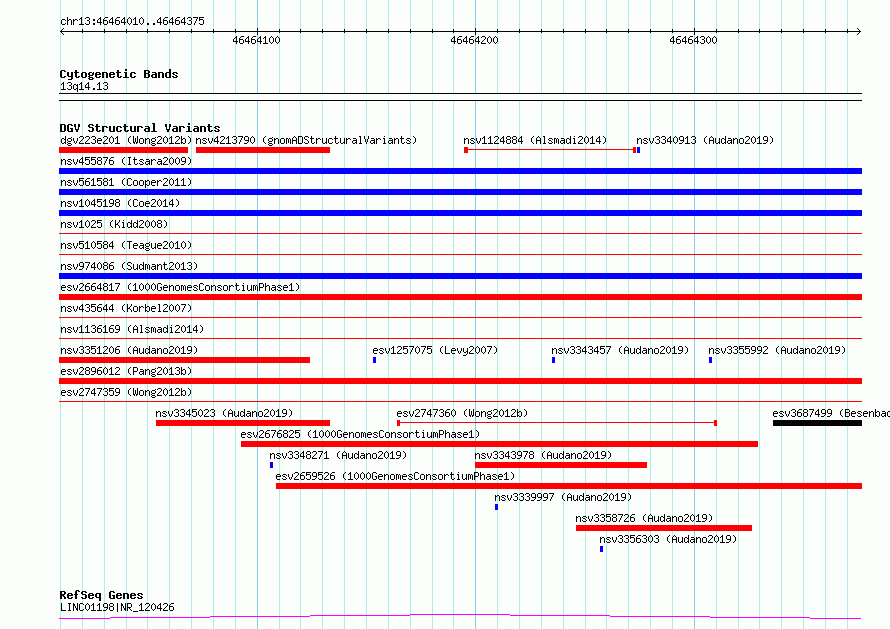This screenshot has height=629, width=890.
Task: Click the nsv561581 (Cooper2011) label
Action: point(126,182)
